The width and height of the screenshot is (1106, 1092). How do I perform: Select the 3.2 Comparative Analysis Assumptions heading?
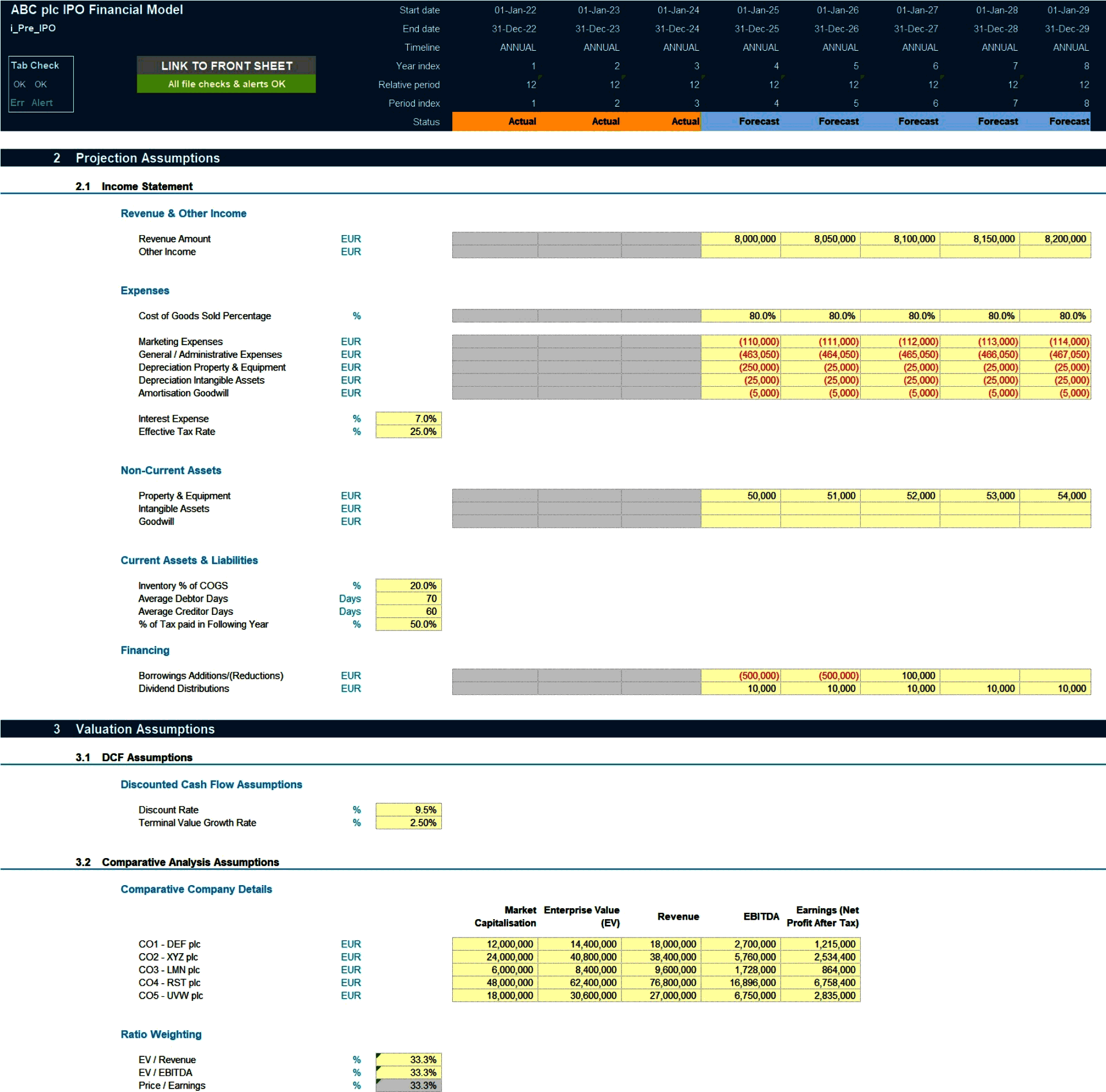pyautogui.click(x=177, y=863)
